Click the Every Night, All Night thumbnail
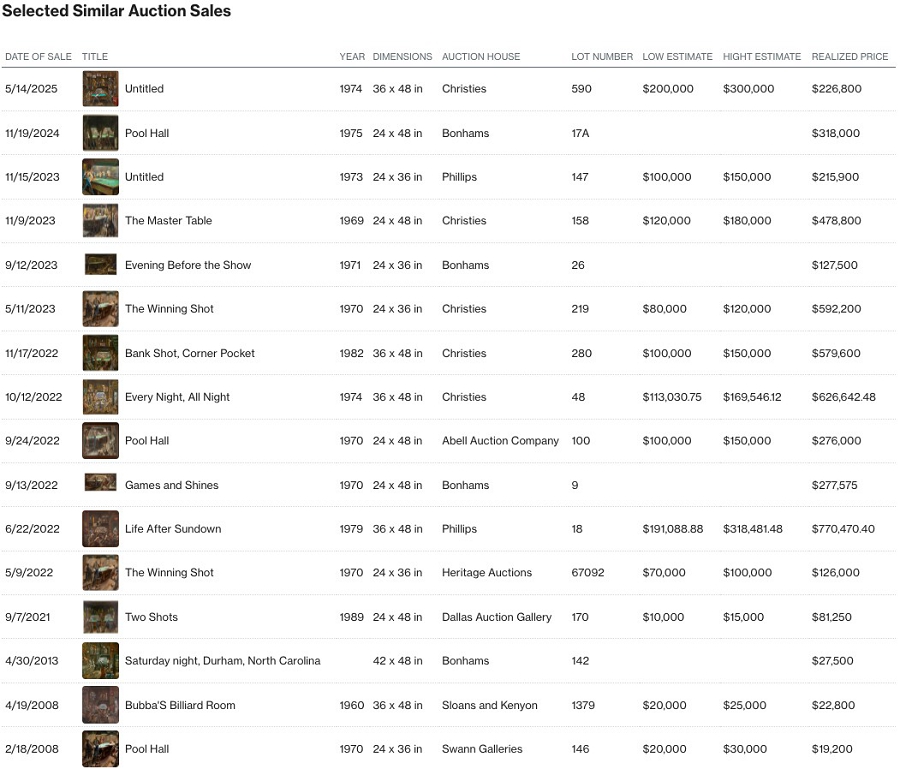Image resolution: width=900 pixels, height=769 pixels. point(100,397)
